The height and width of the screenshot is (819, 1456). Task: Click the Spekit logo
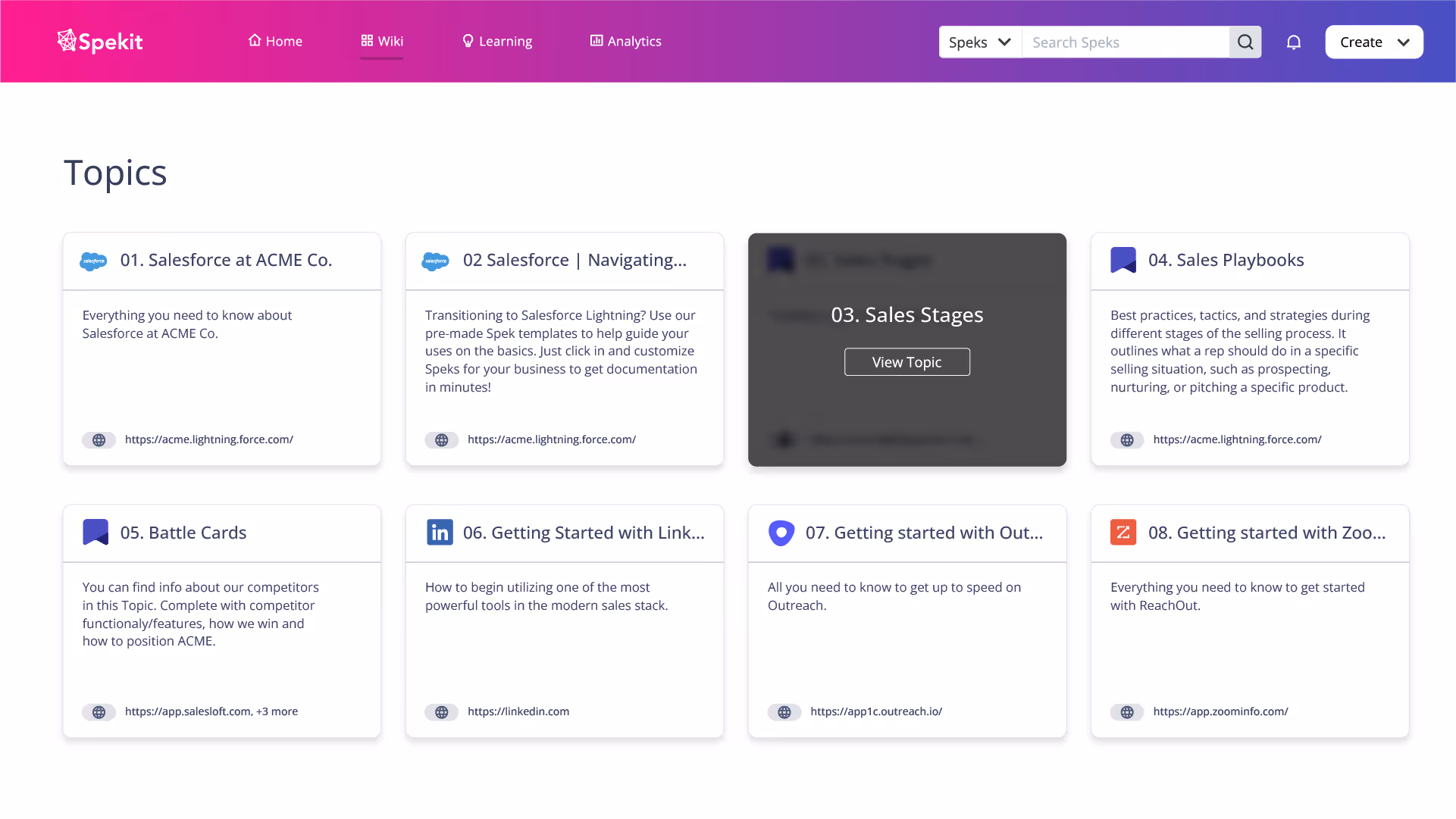click(100, 42)
